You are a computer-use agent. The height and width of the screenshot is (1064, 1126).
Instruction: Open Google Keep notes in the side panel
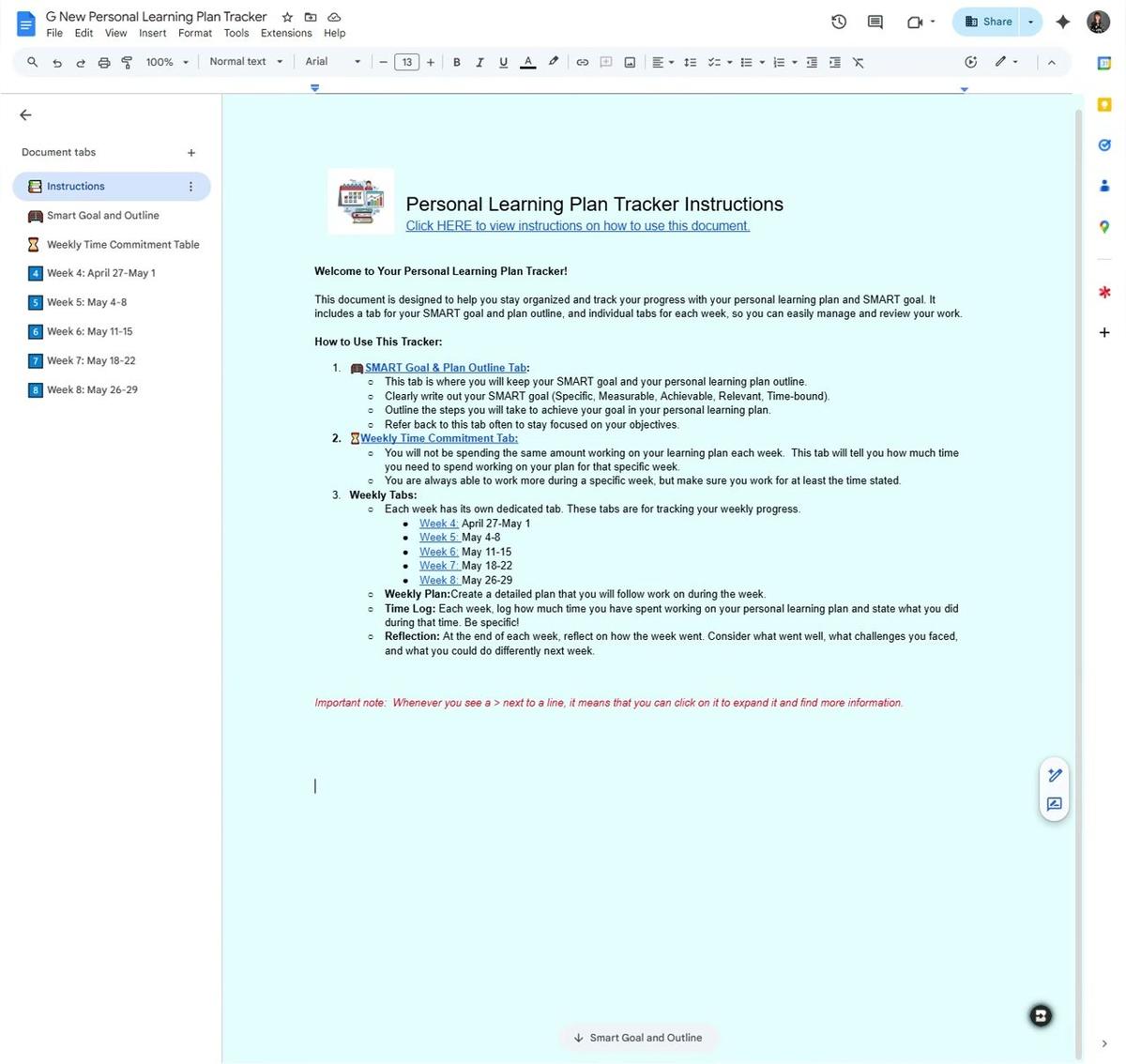(x=1103, y=104)
